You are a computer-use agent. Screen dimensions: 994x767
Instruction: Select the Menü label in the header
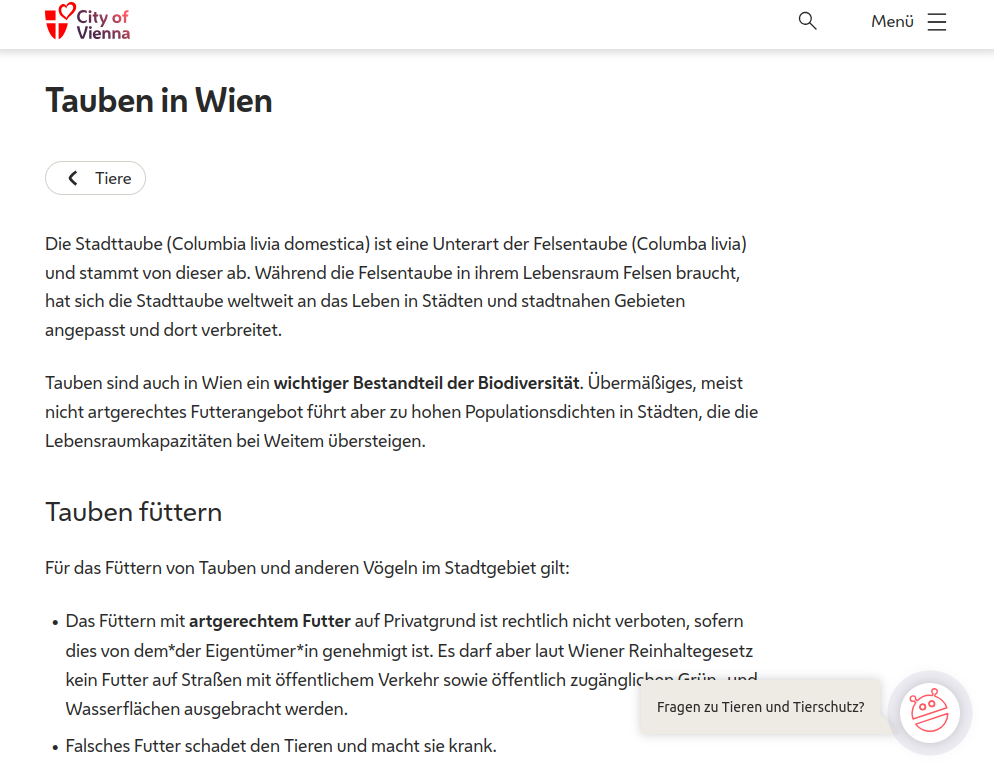tap(891, 20)
